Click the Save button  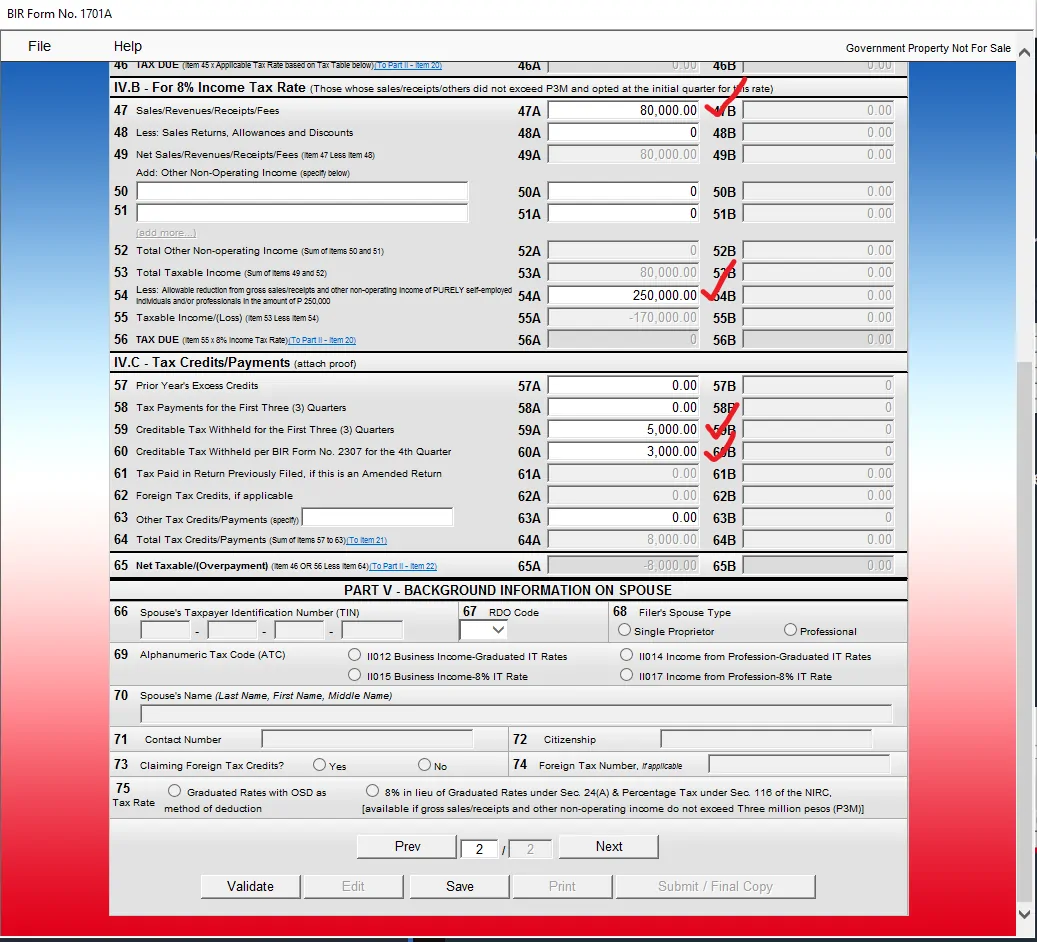[460, 886]
